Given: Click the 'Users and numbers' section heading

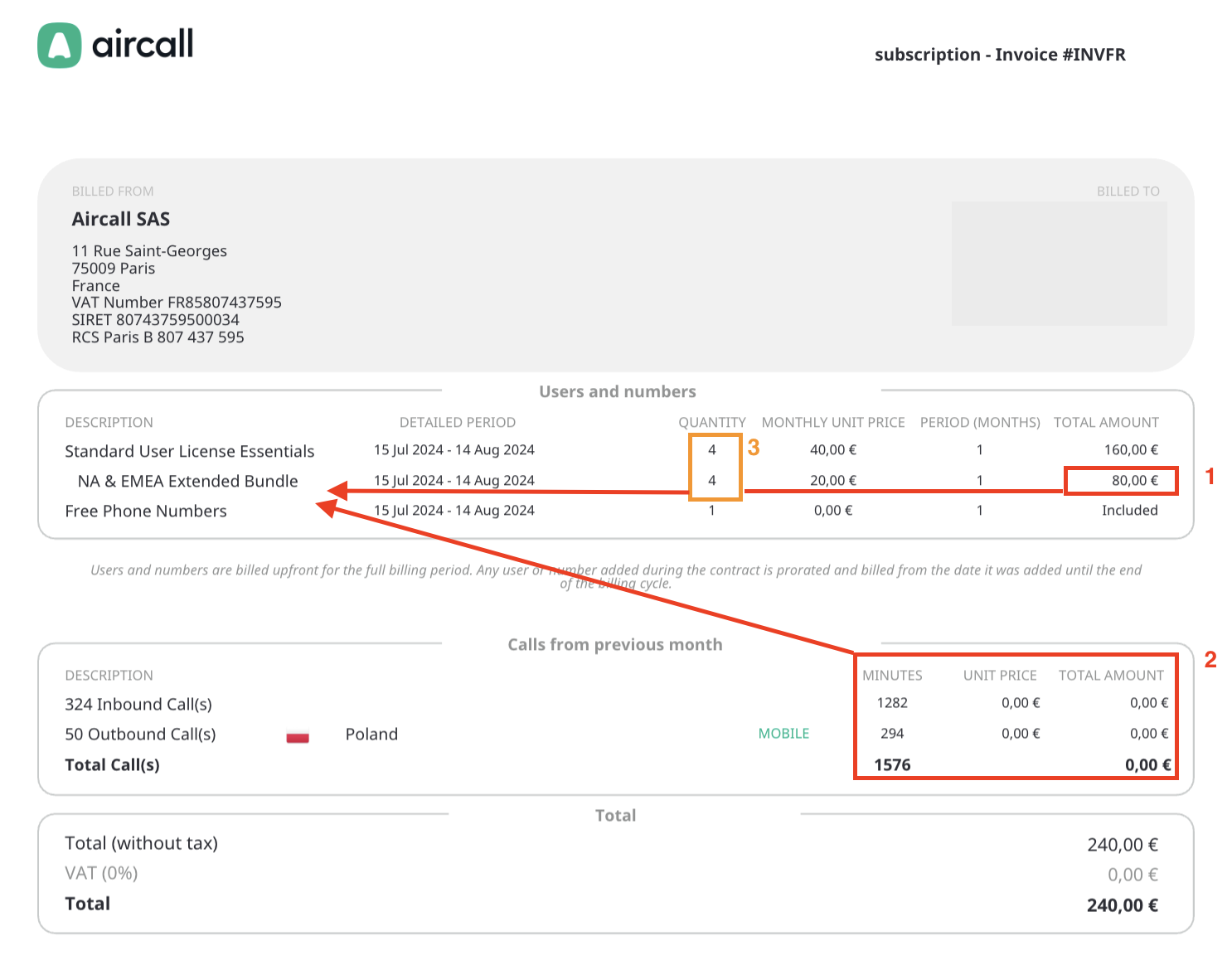Looking at the screenshot, I should click(x=618, y=391).
